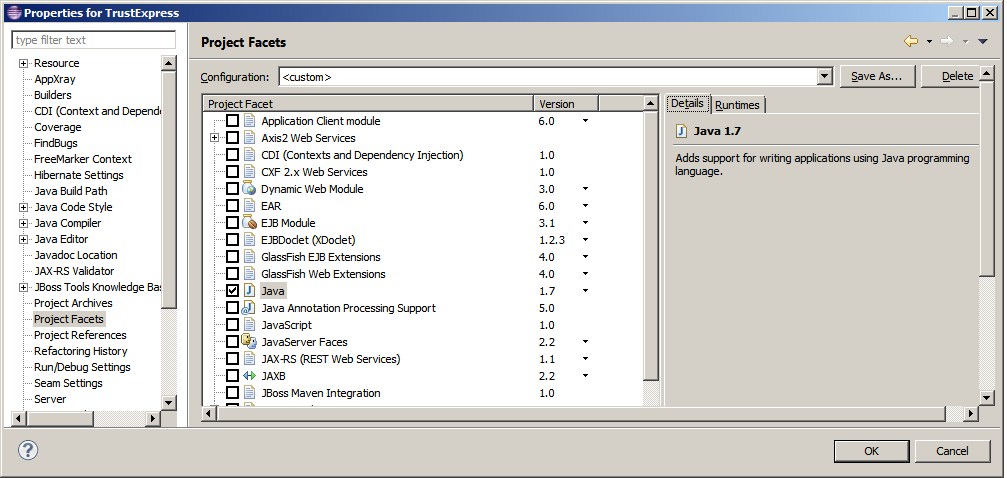Click the JavaServer Faces facet icon
The width and height of the screenshot is (1007, 478).
tap(249, 342)
